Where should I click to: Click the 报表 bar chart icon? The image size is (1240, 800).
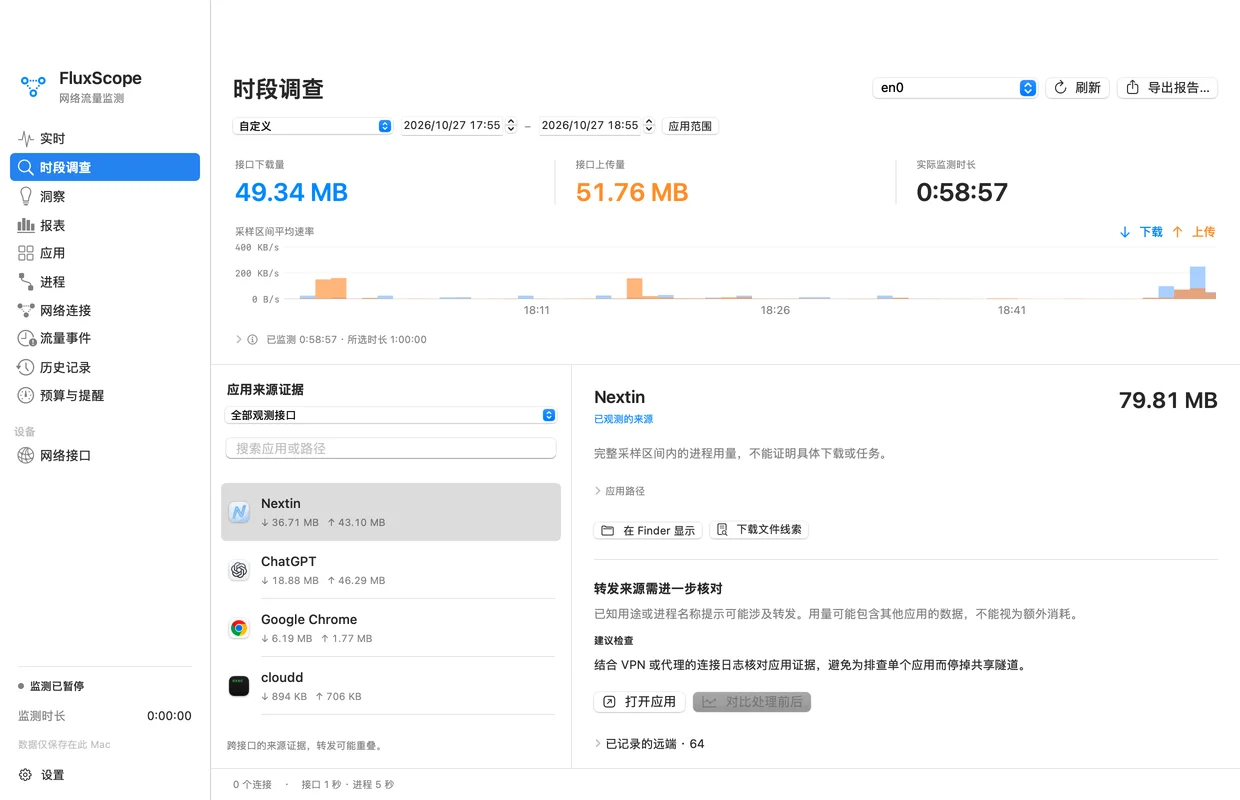point(26,225)
